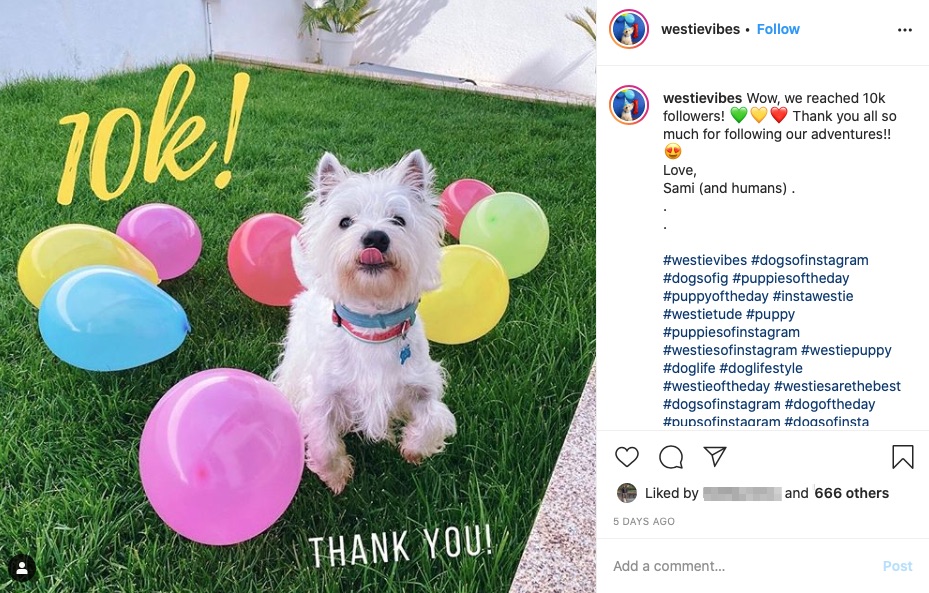Like the post with the heart icon
The image size is (929, 593).
click(627, 457)
